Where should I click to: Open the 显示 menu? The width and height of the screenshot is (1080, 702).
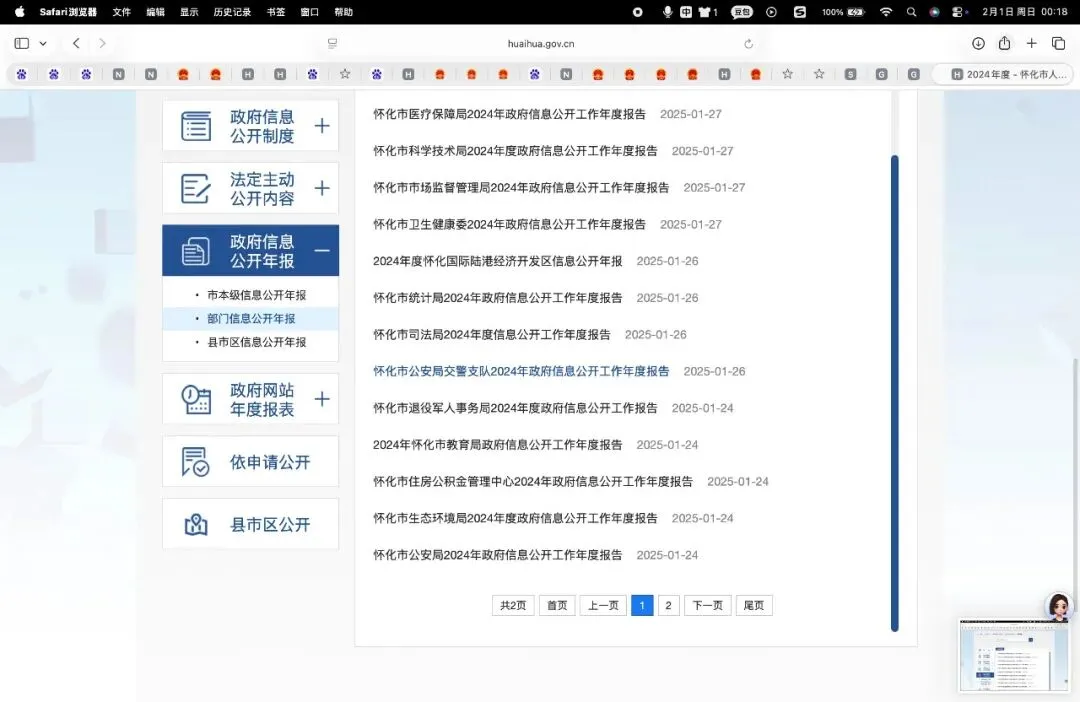(189, 12)
